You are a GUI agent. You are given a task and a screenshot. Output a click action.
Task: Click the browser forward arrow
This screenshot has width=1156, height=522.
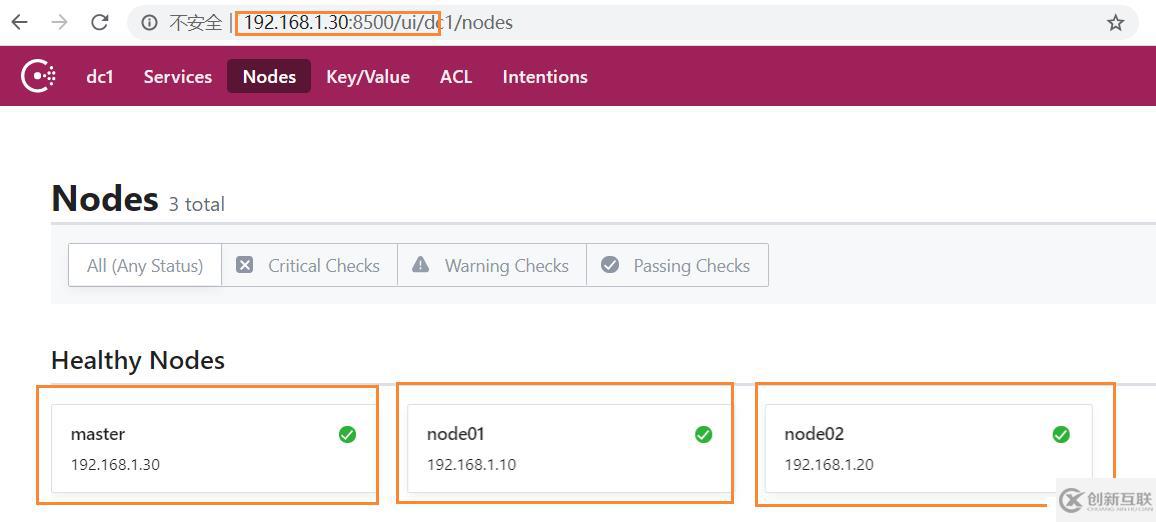tap(60, 22)
